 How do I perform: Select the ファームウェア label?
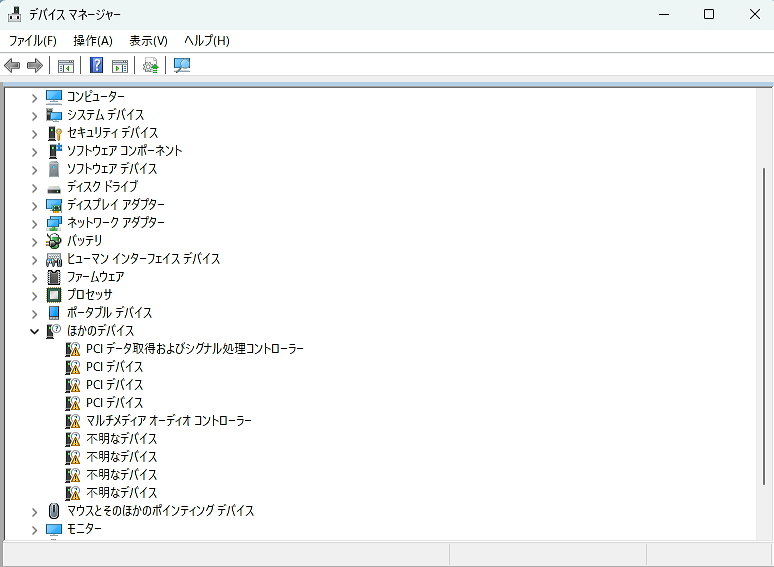coord(96,277)
